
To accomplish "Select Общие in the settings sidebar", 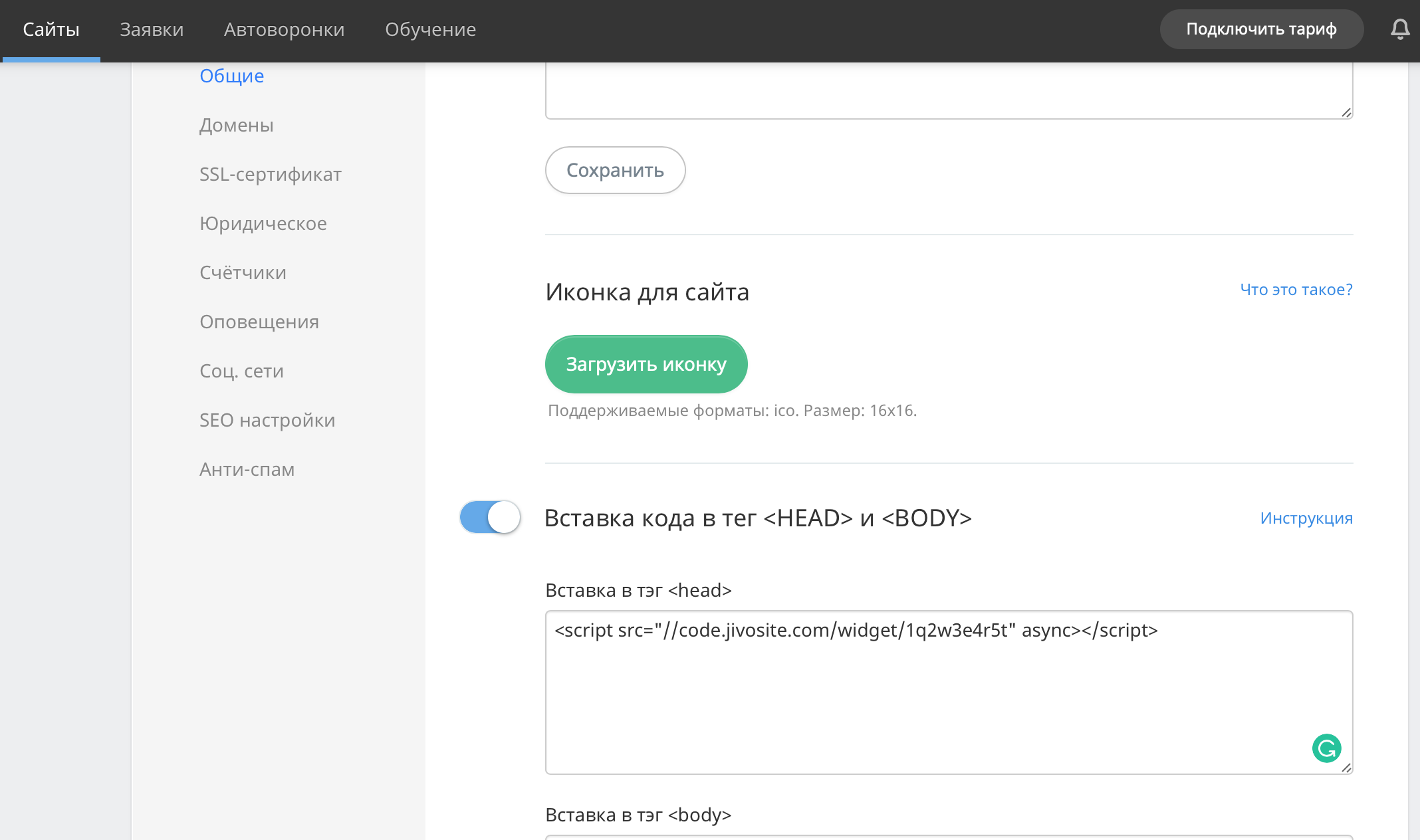I will pyautogui.click(x=231, y=76).
